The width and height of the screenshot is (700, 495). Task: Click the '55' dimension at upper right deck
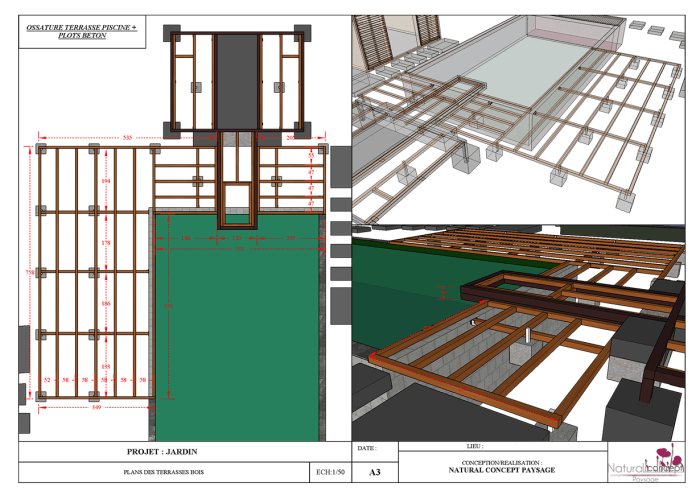311,155
